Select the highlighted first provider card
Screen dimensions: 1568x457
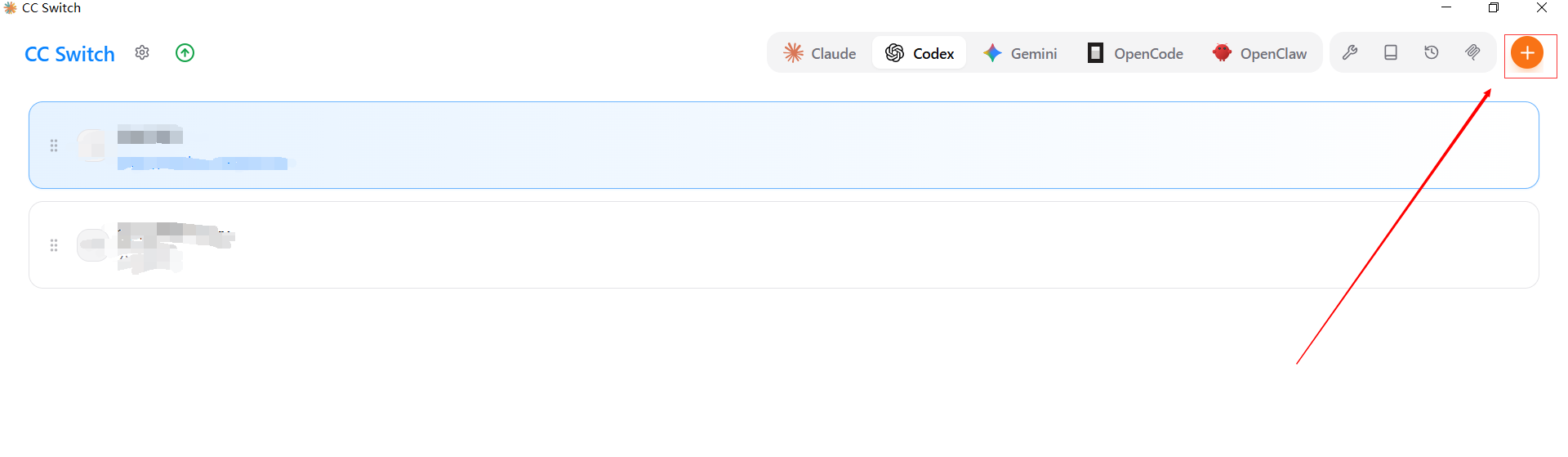pyautogui.click(x=784, y=146)
